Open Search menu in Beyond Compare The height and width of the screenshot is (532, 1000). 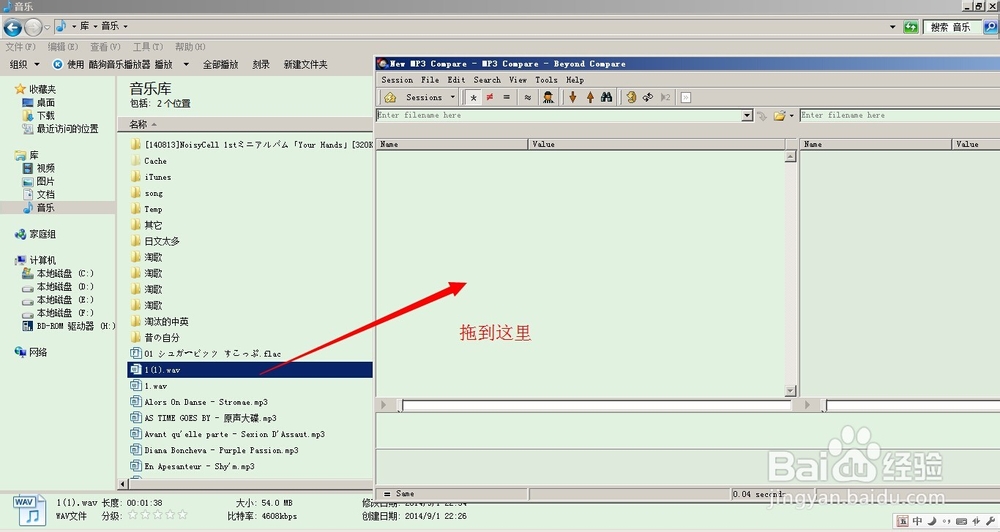487,80
